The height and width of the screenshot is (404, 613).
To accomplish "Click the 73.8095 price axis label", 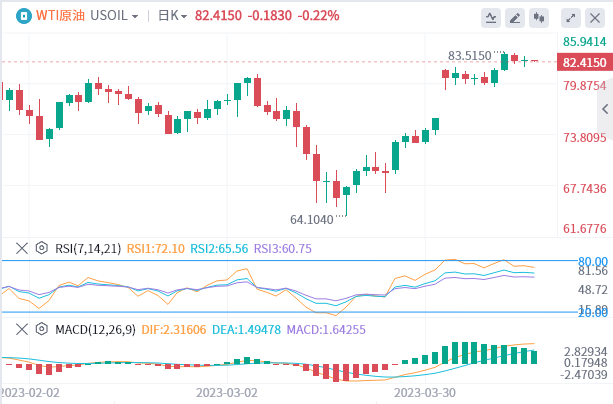I will (x=584, y=138).
